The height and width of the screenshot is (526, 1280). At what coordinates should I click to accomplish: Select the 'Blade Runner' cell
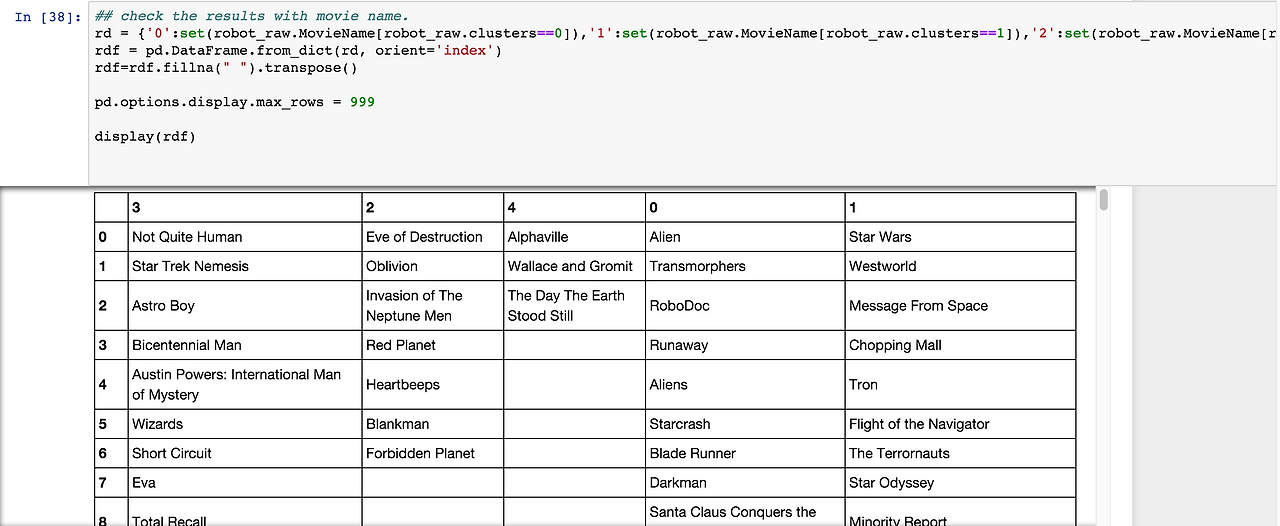745,453
